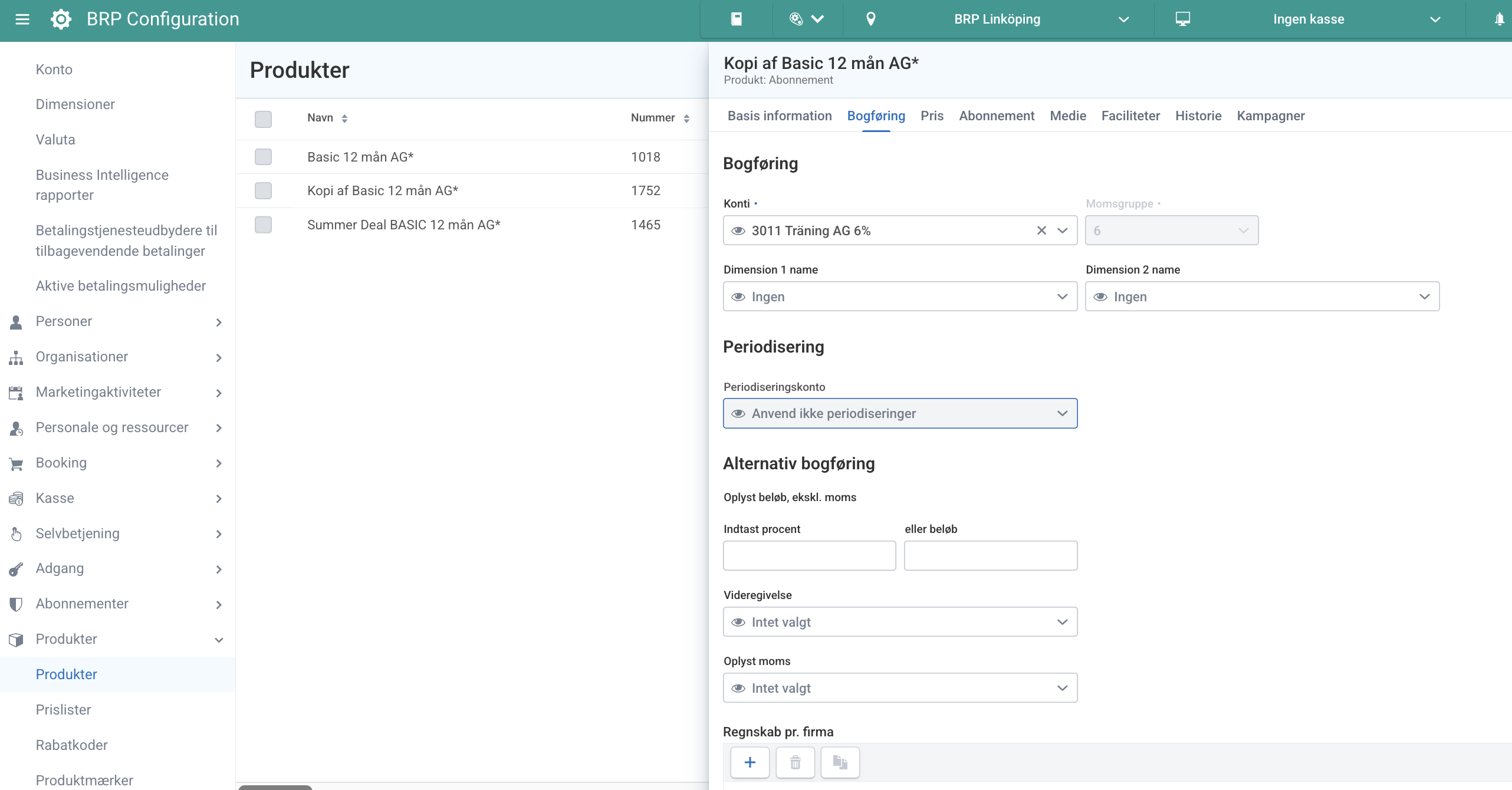Image resolution: width=1512 pixels, height=790 pixels.
Task: Clear the selected Konti account value
Action: [1041, 231]
